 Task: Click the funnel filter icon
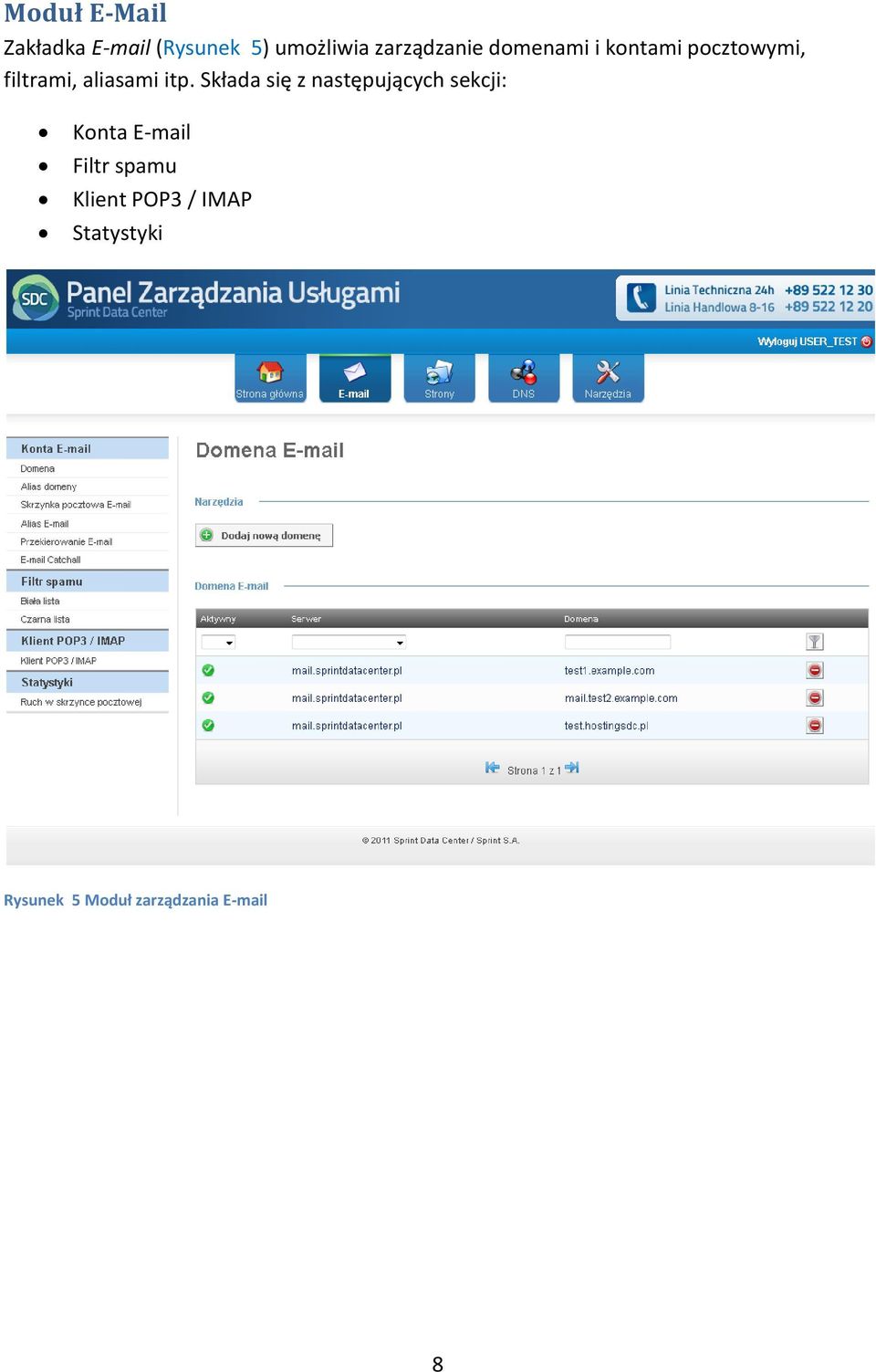[x=815, y=642]
